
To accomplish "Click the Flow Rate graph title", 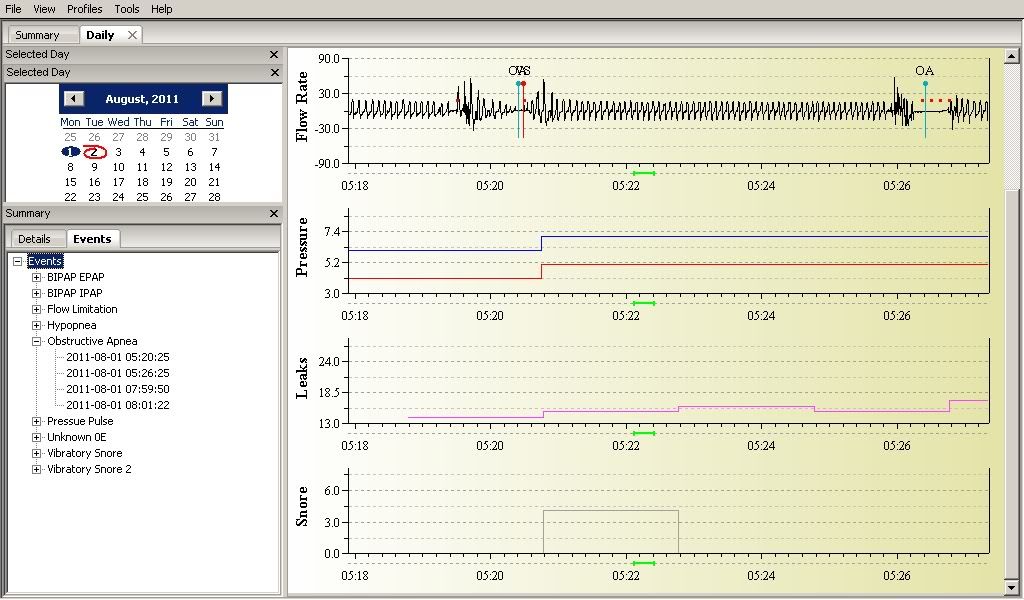I will pos(302,107).
